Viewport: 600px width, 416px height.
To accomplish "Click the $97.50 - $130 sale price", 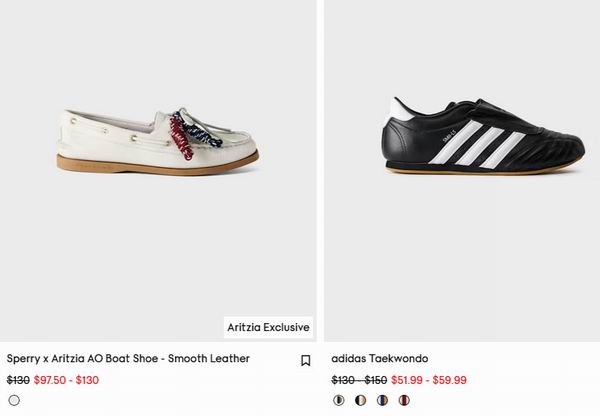I will (x=66, y=380).
